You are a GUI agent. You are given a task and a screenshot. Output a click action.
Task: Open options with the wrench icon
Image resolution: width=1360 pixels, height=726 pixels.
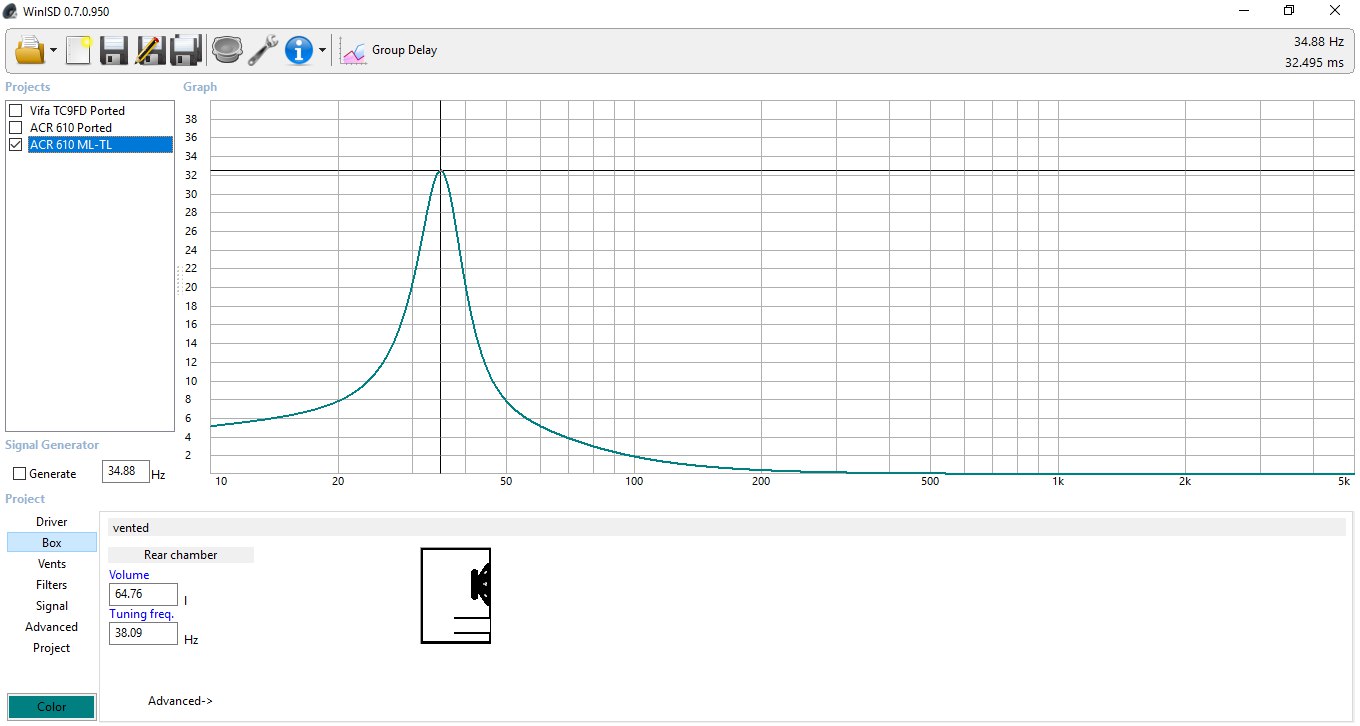tap(263, 49)
